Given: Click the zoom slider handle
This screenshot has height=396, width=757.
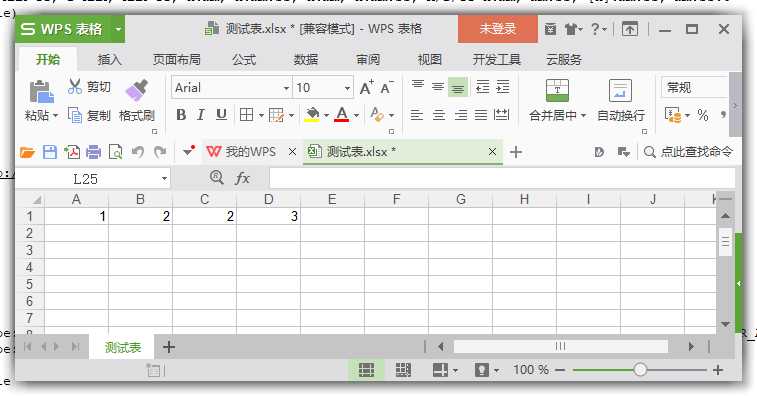Looking at the screenshot, I should tap(640, 370).
